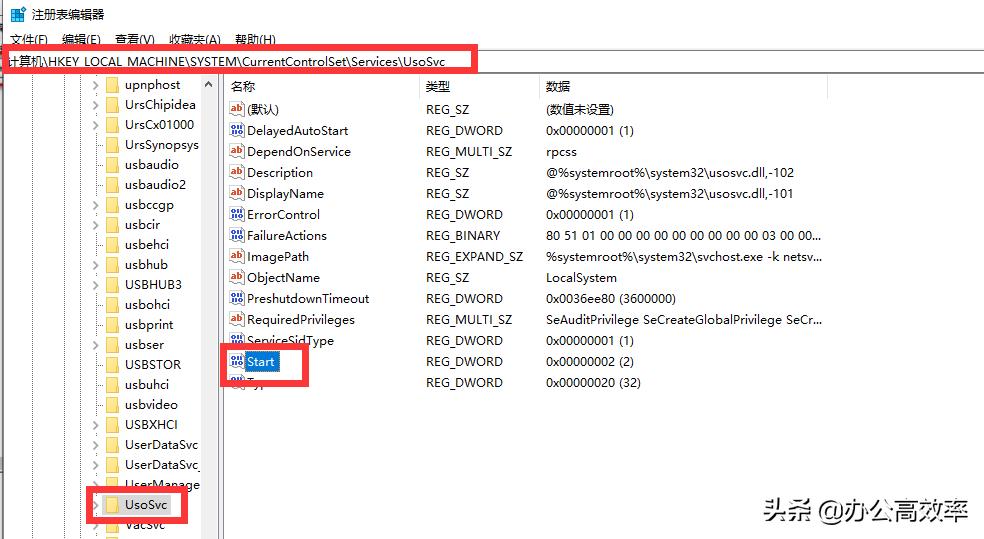Select the ObjectName registry value
This screenshot has width=984, height=539.
coord(283,277)
